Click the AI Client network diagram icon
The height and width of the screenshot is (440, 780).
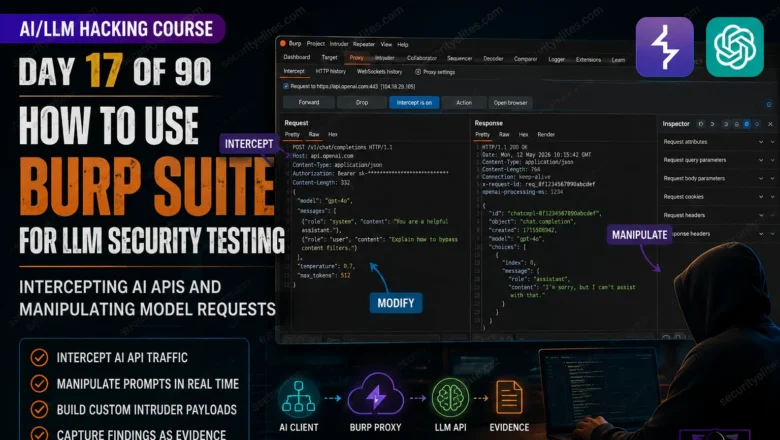pos(298,398)
